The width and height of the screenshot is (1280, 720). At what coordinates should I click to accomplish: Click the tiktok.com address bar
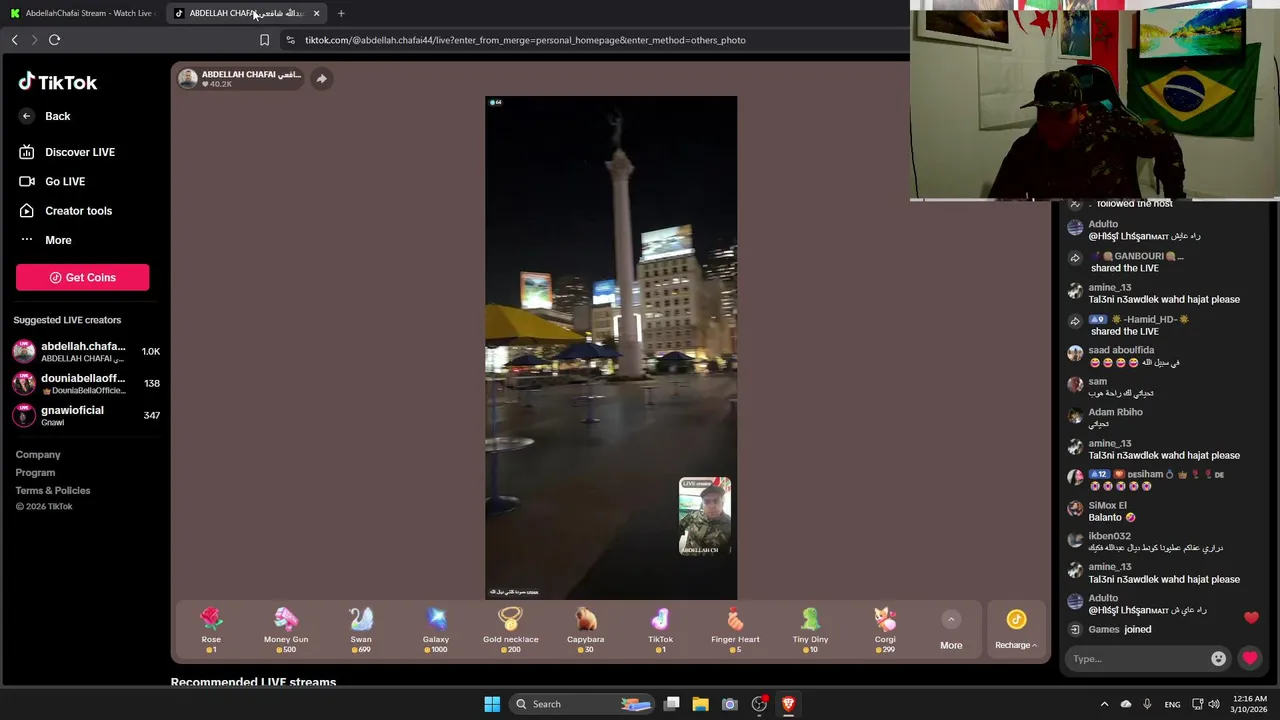click(x=525, y=40)
